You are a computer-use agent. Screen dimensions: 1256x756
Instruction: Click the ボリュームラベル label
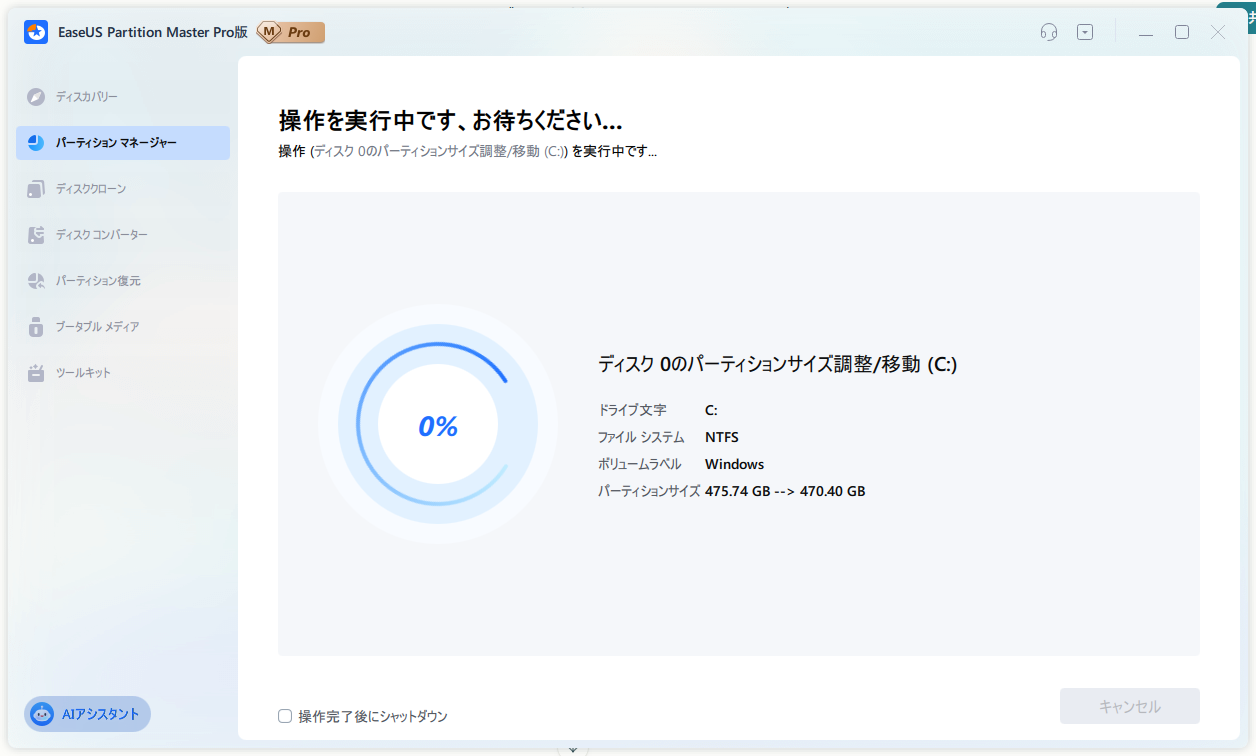click(x=640, y=464)
